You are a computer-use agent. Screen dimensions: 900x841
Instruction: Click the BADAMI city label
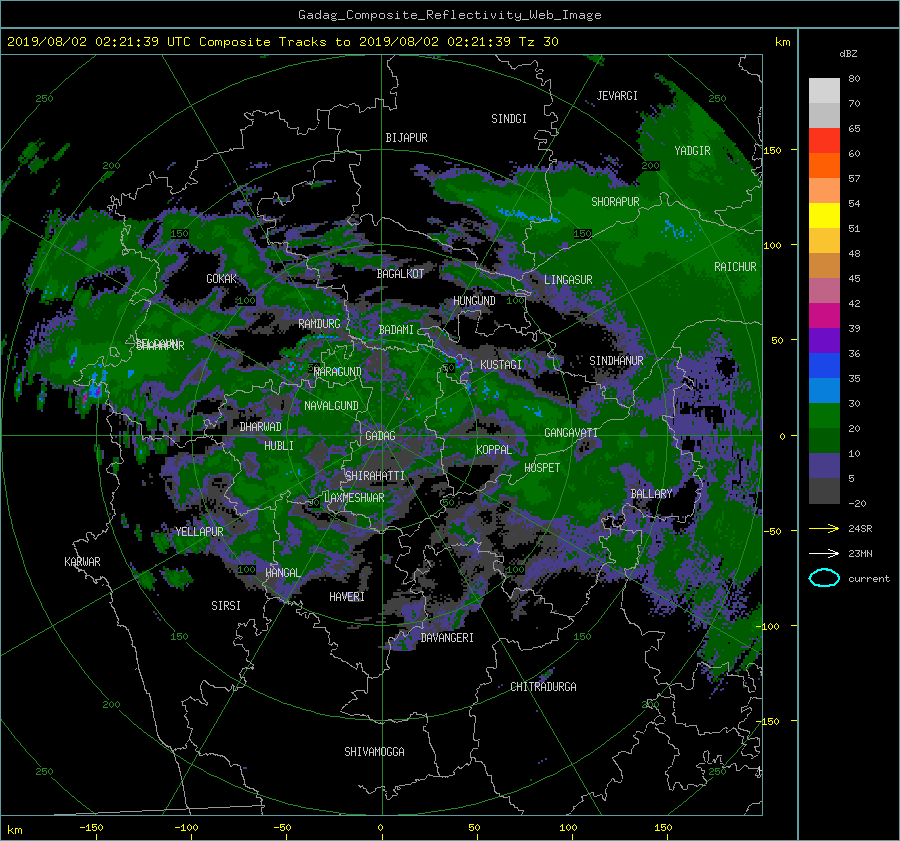click(x=396, y=330)
